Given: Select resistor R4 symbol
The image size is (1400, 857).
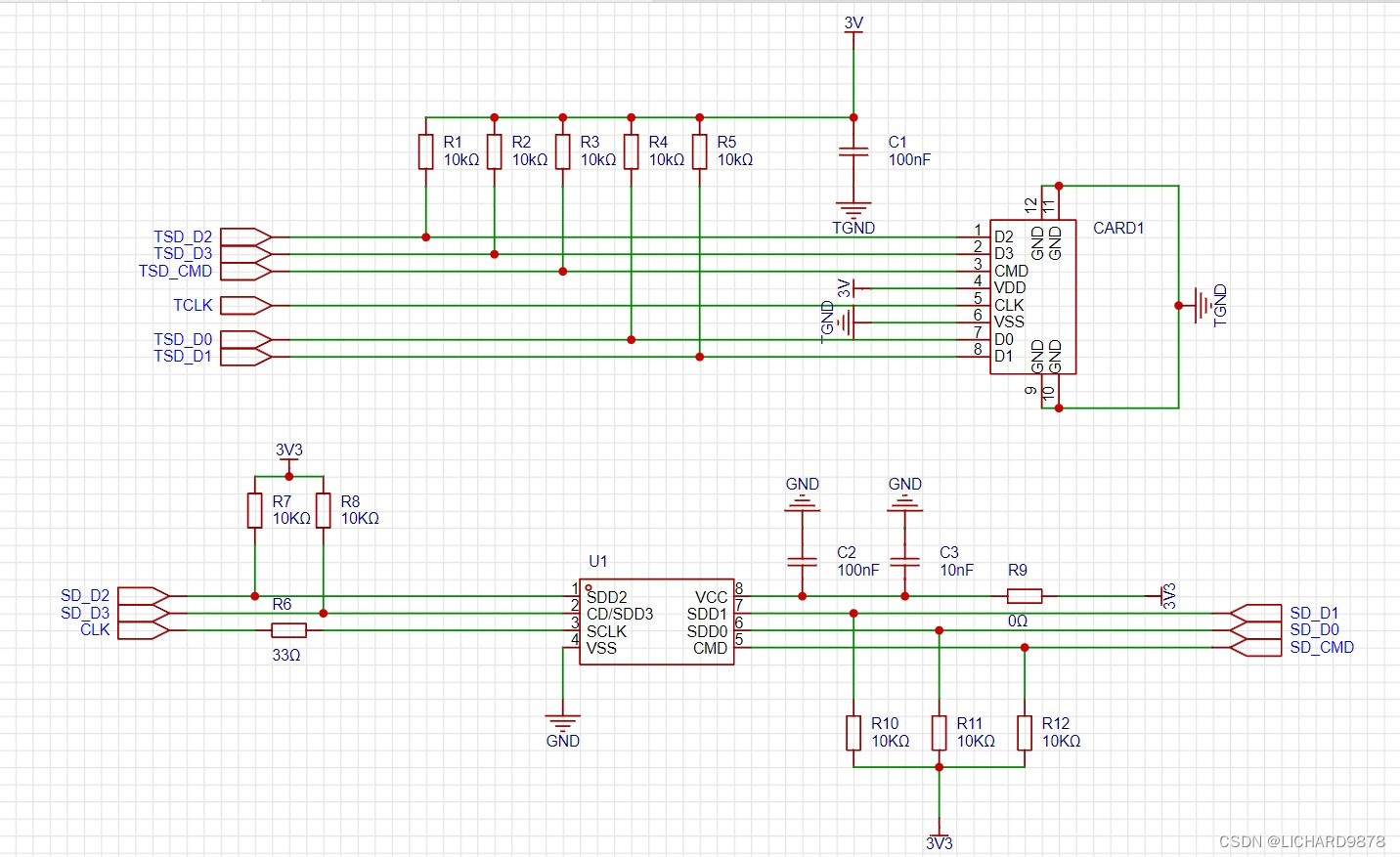Looking at the screenshot, I should [x=631, y=151].
